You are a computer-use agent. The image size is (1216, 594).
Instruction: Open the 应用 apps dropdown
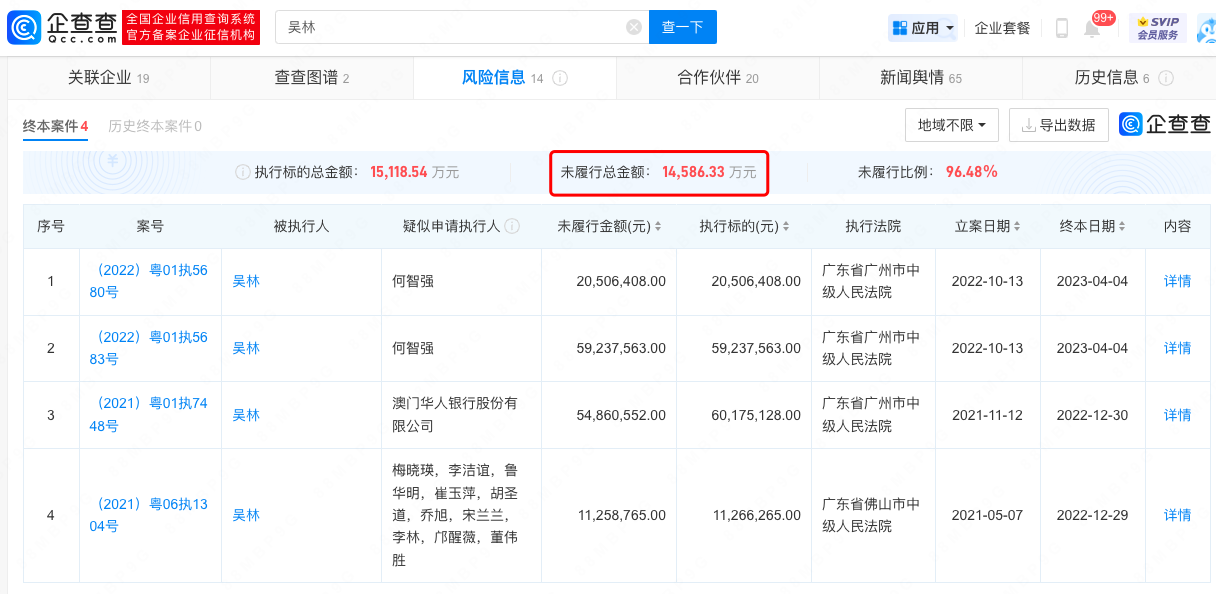click(923, 28)
